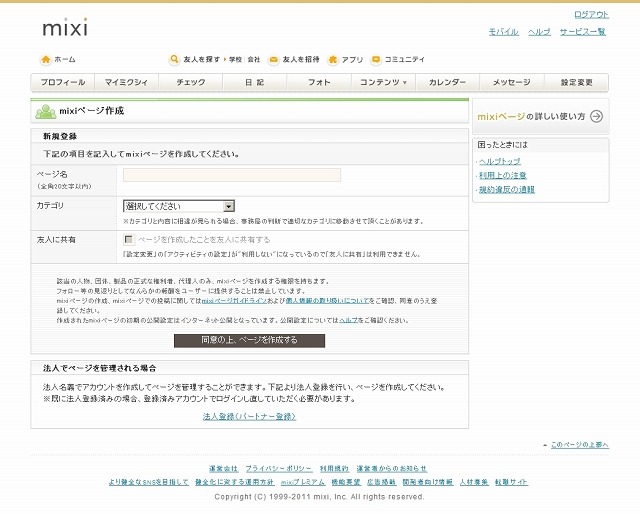This screenshot has width=640, height=514.
Task: Click the magnifier icon for 友人を探す
Action: point(174,60)
